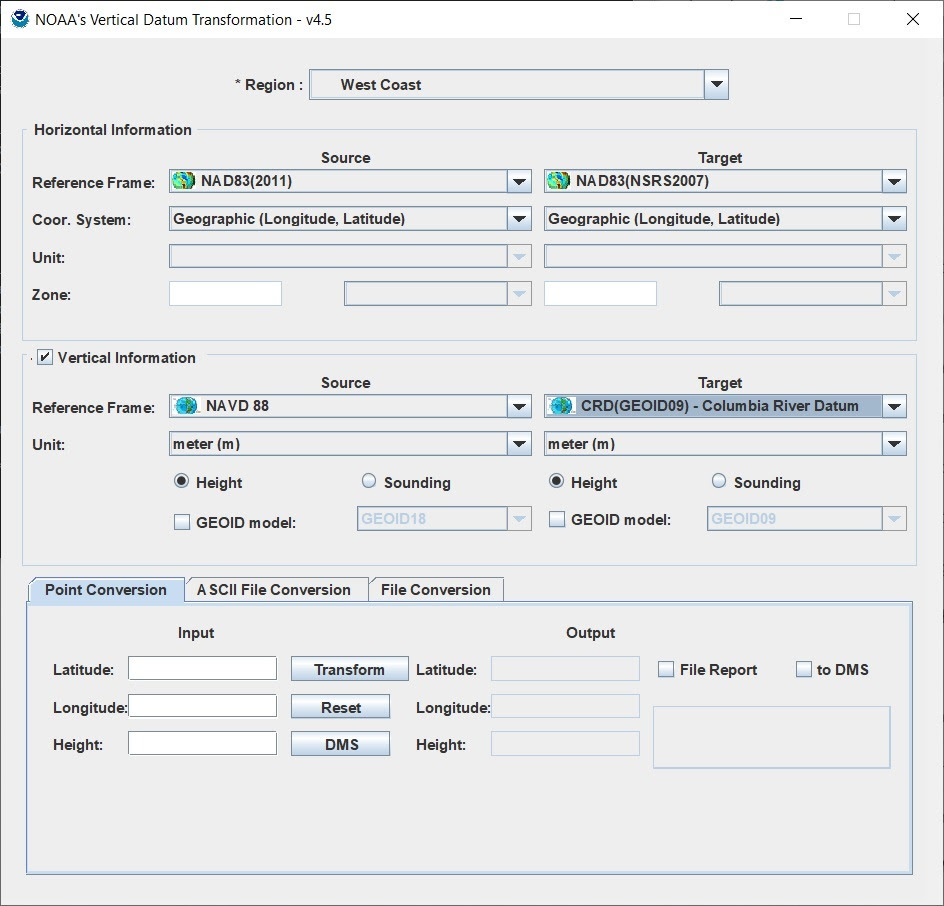Switch to the File Conversion tab
Viewport: 944px width, 906px height.
coord(436,590)
